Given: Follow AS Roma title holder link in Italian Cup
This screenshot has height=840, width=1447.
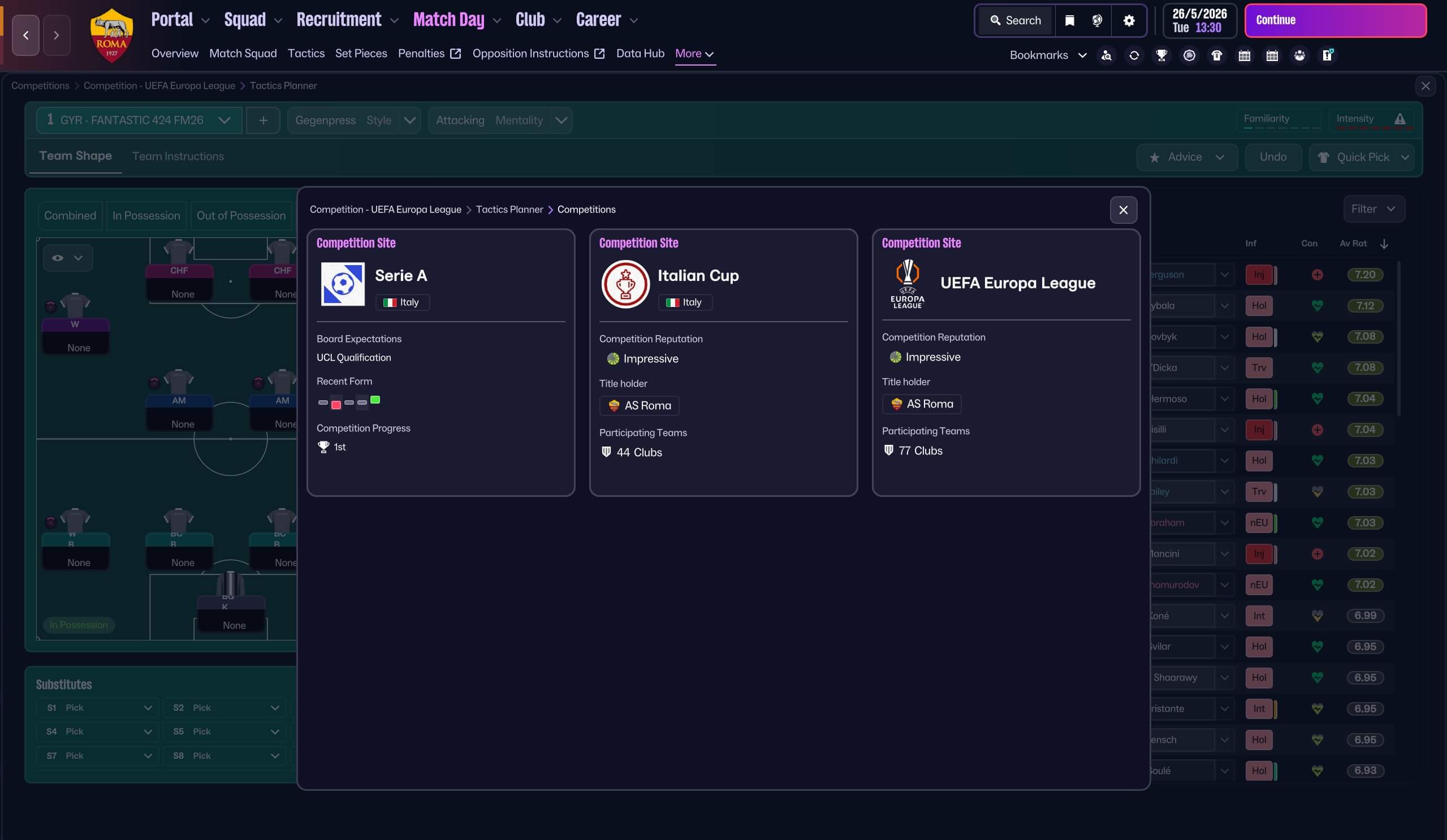Looking at the screenshot, I should 639,406.
